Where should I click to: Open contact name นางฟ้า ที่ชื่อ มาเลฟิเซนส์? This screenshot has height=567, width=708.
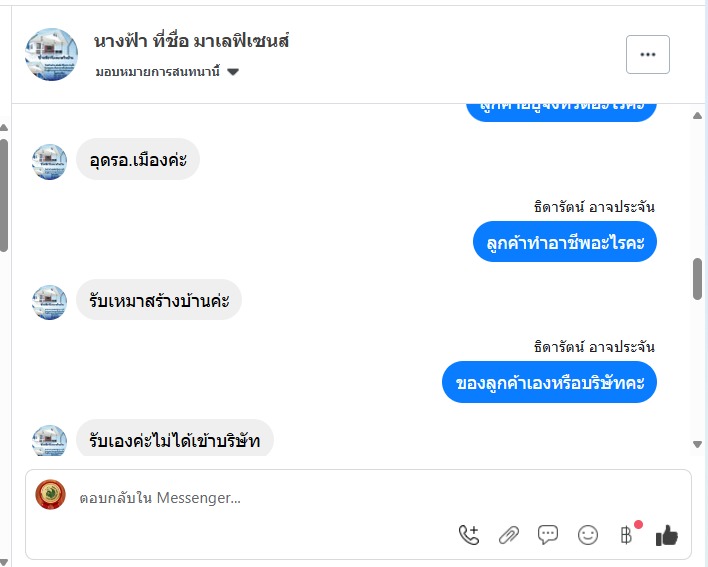pyautogui.click(x=191, y=42)
